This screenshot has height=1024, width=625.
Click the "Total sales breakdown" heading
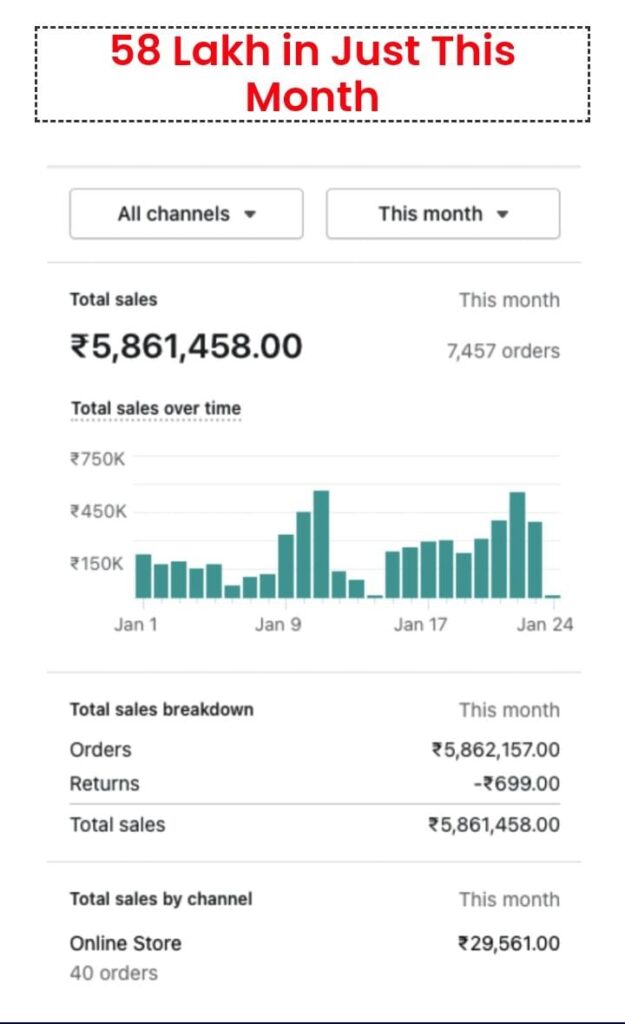161,709
